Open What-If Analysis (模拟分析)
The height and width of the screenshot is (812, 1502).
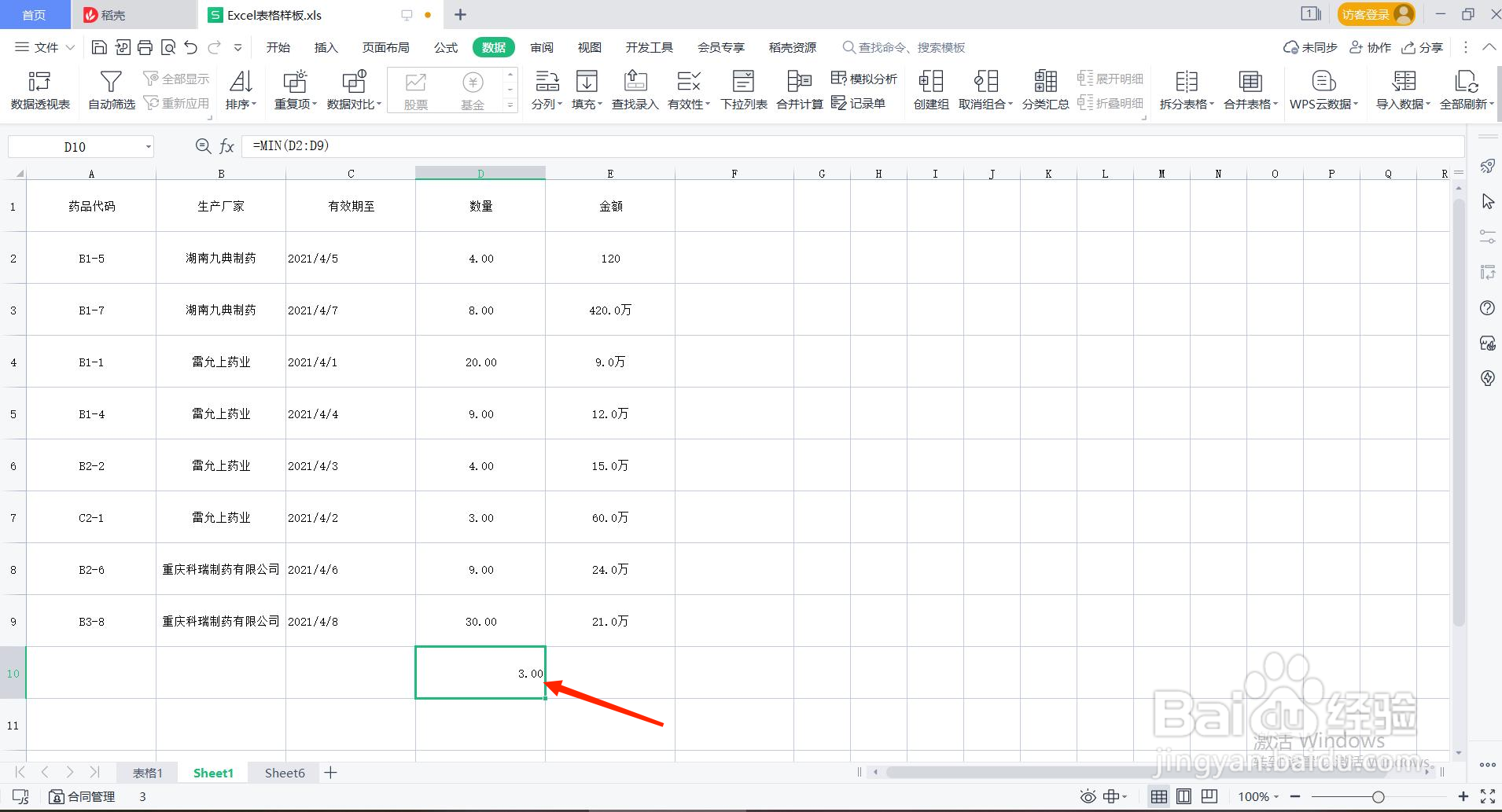click(x=864, y=79)
